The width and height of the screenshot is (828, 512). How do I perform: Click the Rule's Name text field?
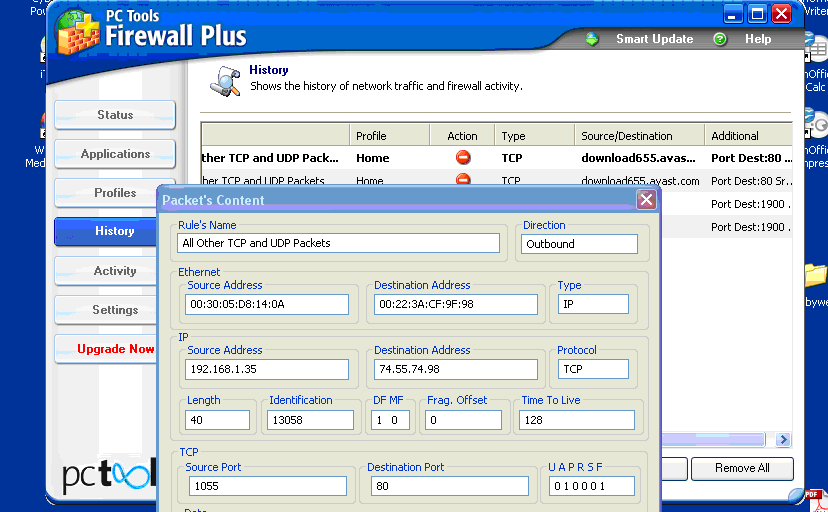tap(338, 243)
